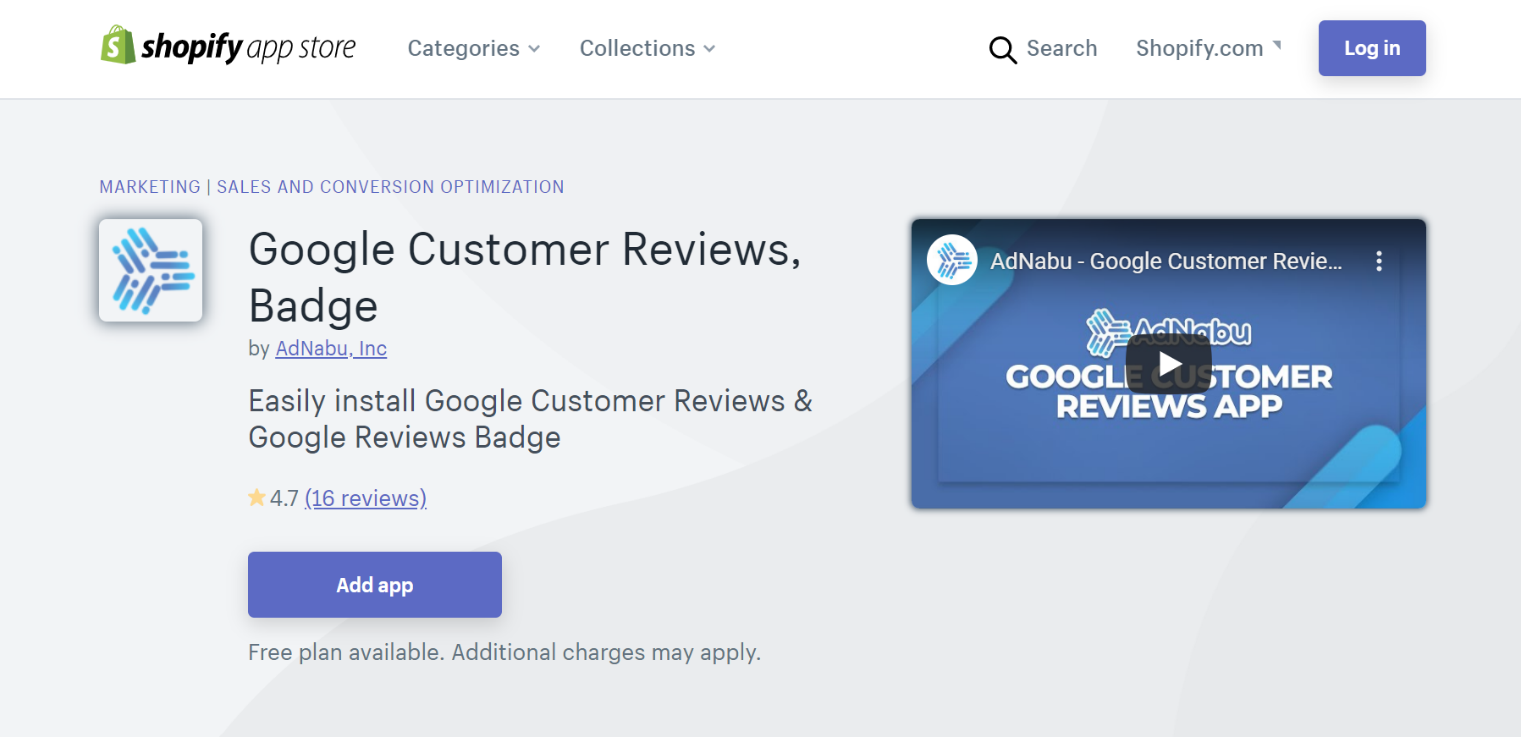Click the magnifying glass search icon
Screen dimensions: 1521x737
[x=1002, y=49]
